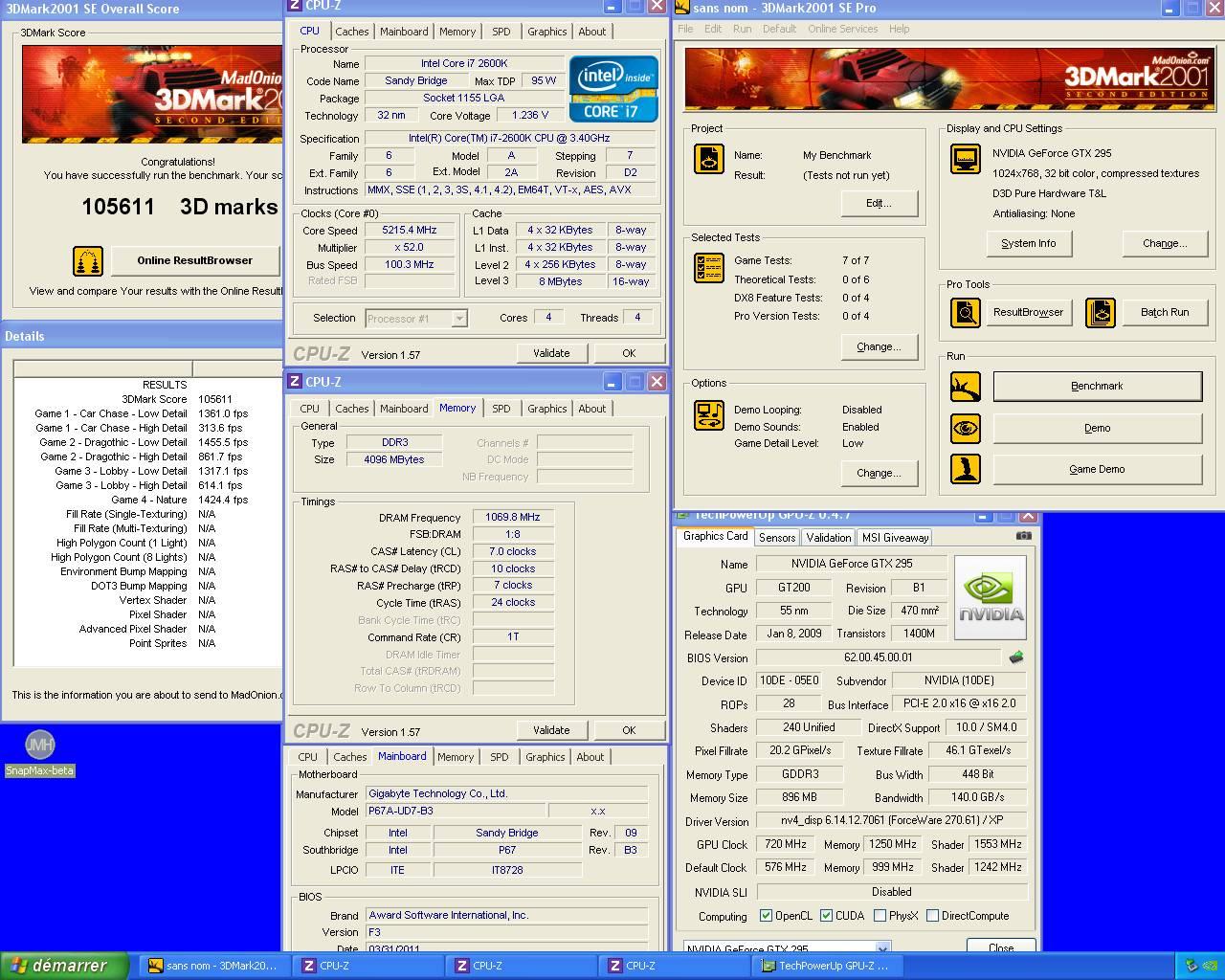Click the ResultBrowser button in Pro Tools
The width and height of the screenshot is (1225, 980).
1028,312
